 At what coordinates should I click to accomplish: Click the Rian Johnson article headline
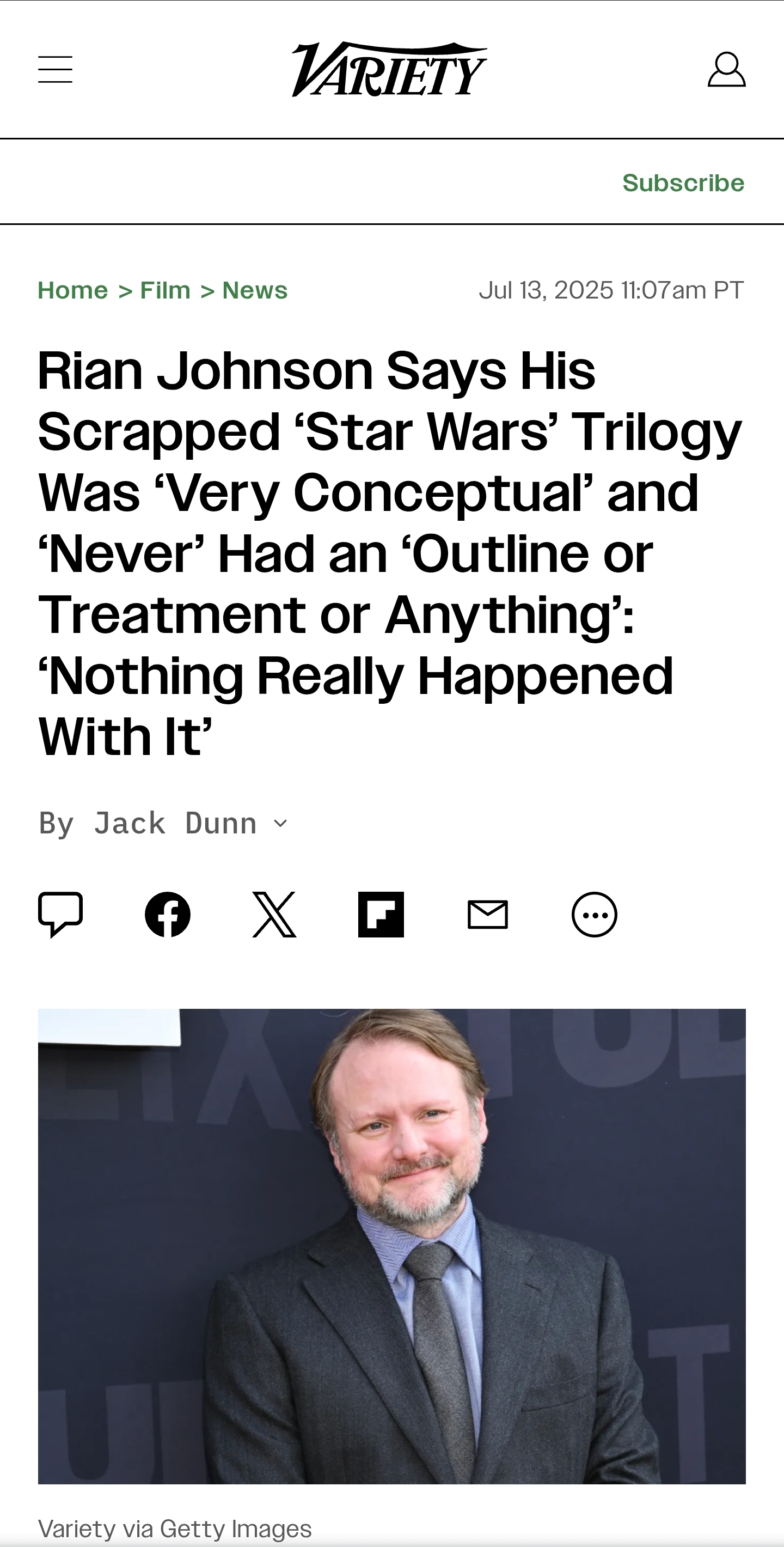(x=390, y=553)
